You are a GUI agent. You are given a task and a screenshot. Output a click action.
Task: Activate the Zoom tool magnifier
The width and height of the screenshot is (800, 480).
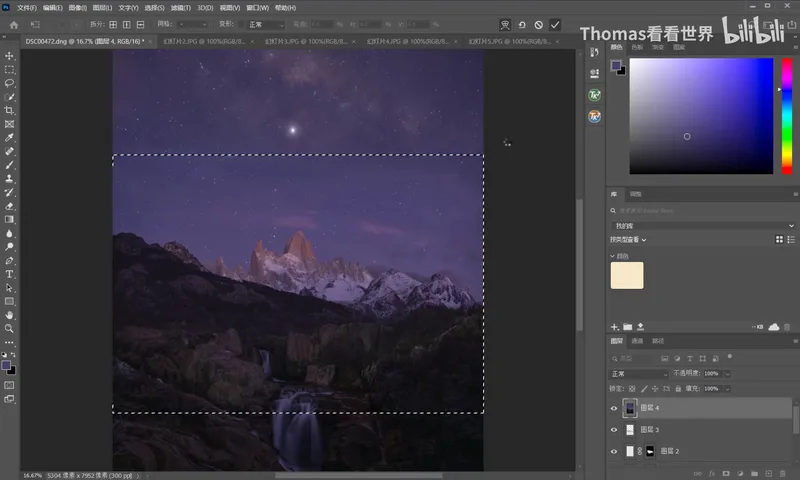[9, 329]
